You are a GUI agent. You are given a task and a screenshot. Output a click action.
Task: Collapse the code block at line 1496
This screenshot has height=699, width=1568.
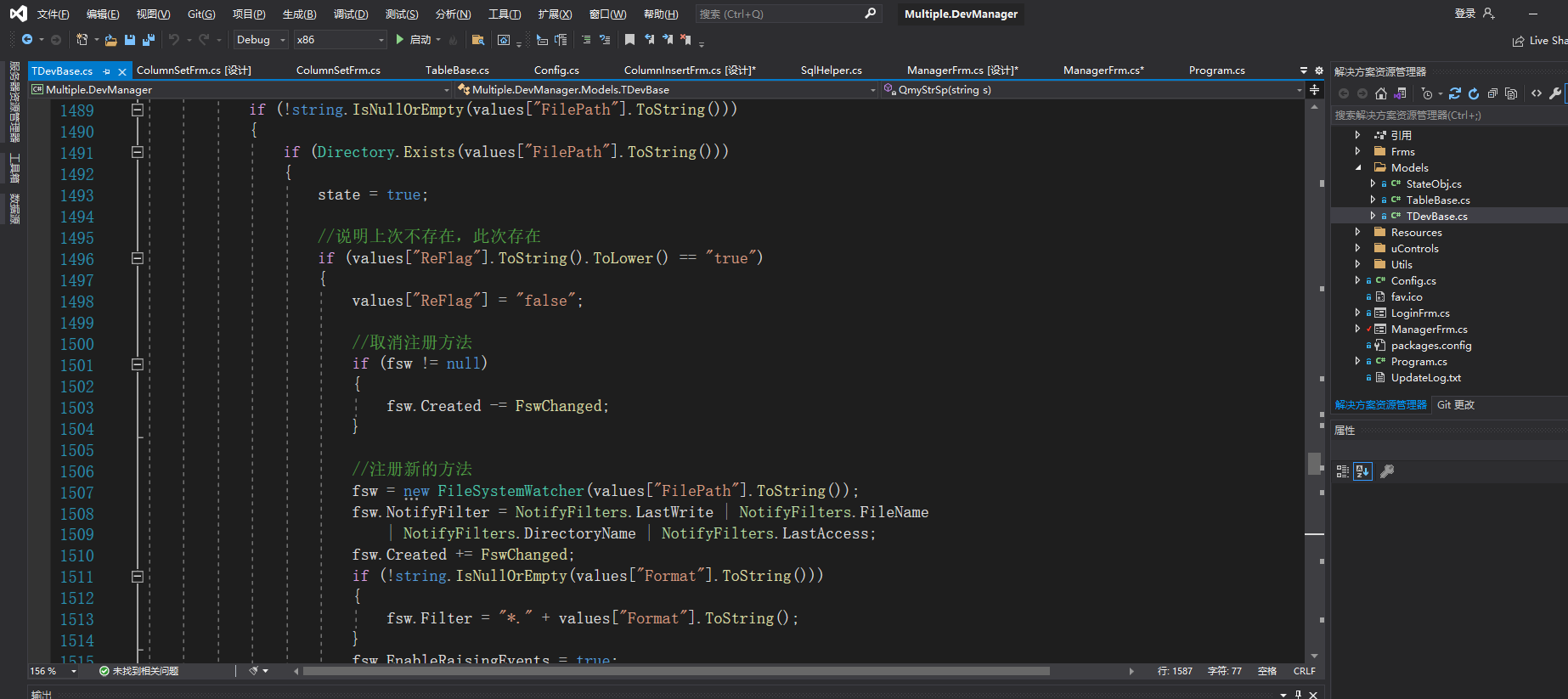point(138,258)
